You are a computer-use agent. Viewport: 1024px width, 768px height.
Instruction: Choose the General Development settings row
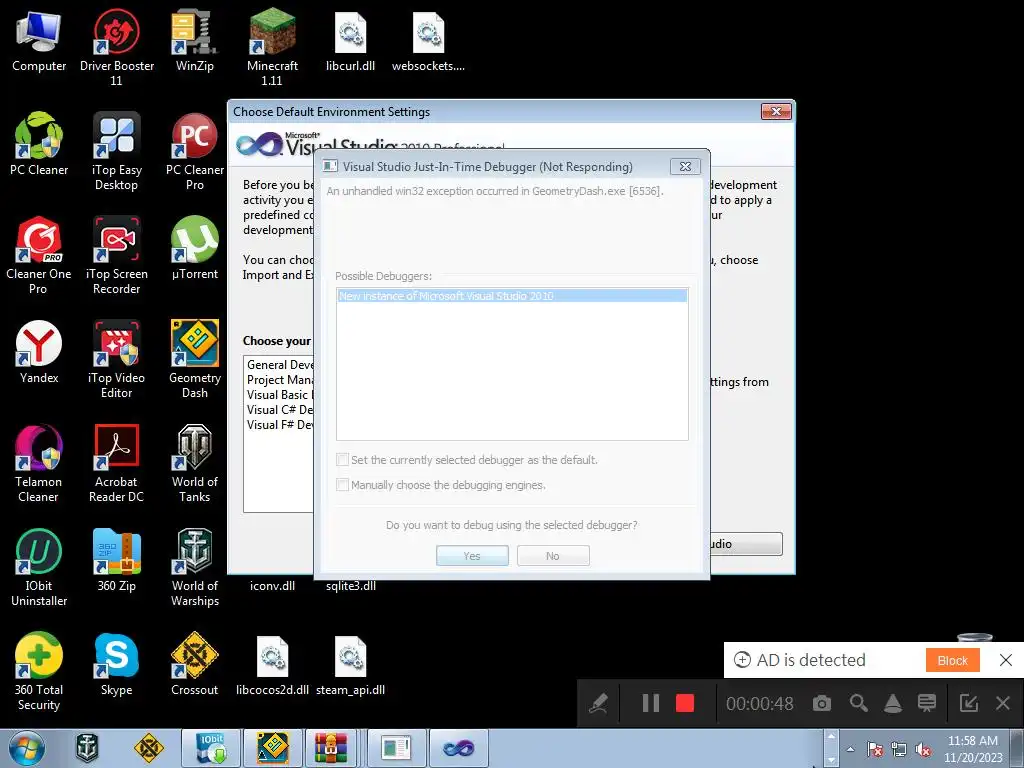[280, 364]
